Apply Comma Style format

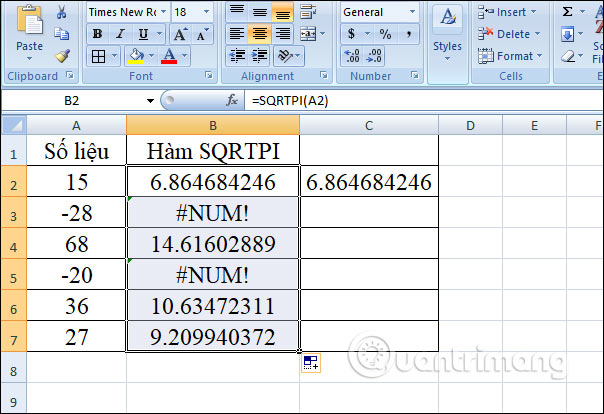[x=408, y=34]
